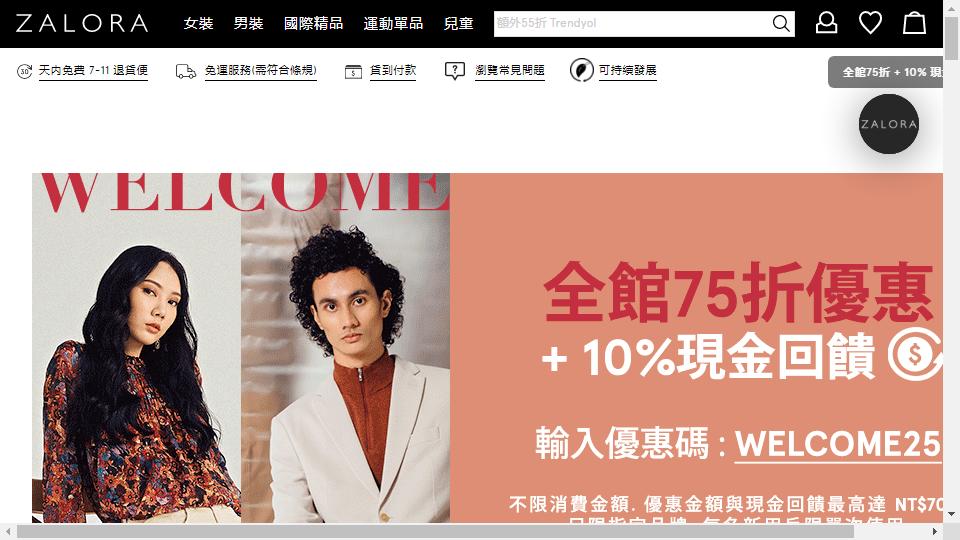This screenshot has width=960, height=540.
Task: Open the 男裝 menu
Action: click(249, 23)
